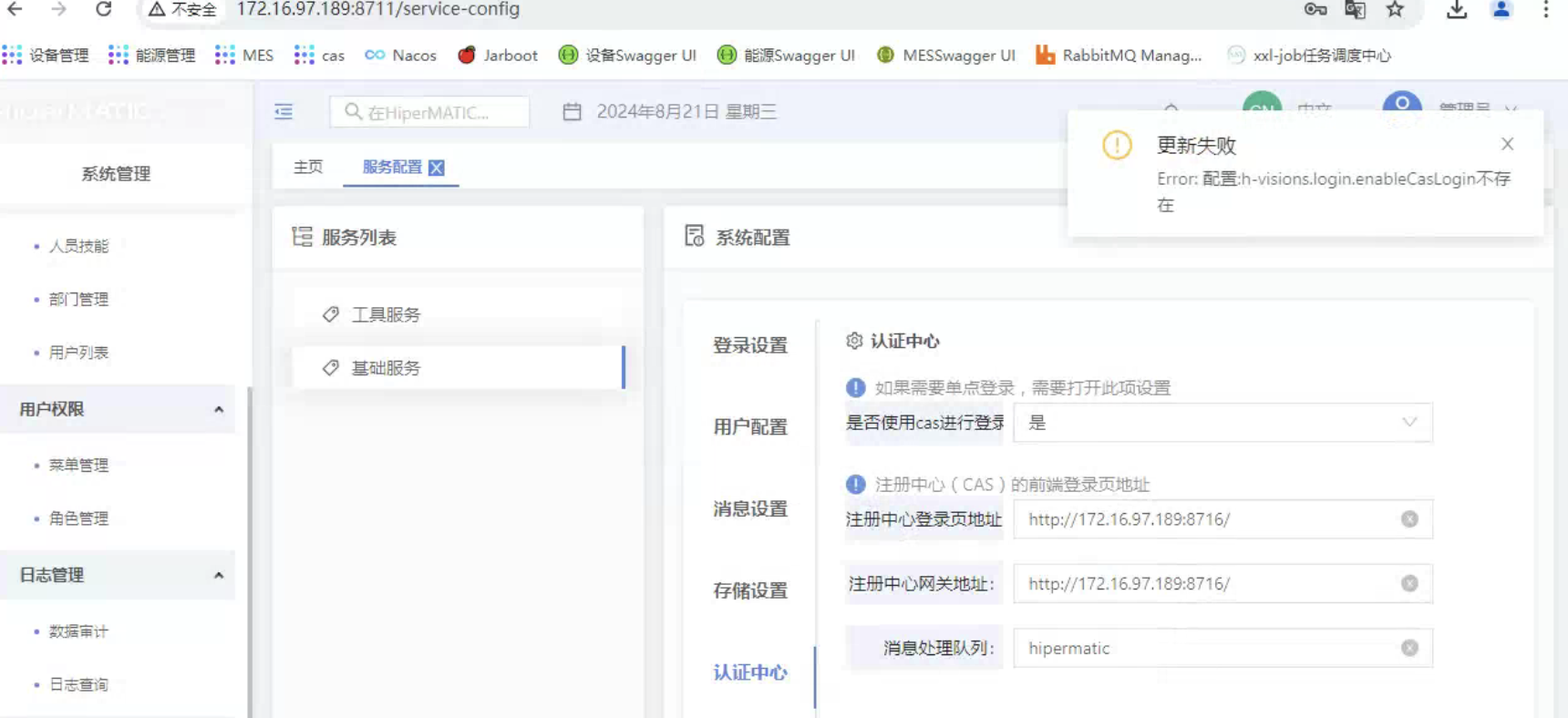The image size is (1568, 718).
Task: Open the Jarboot bookmark
Action: click(x=498, y=56)
